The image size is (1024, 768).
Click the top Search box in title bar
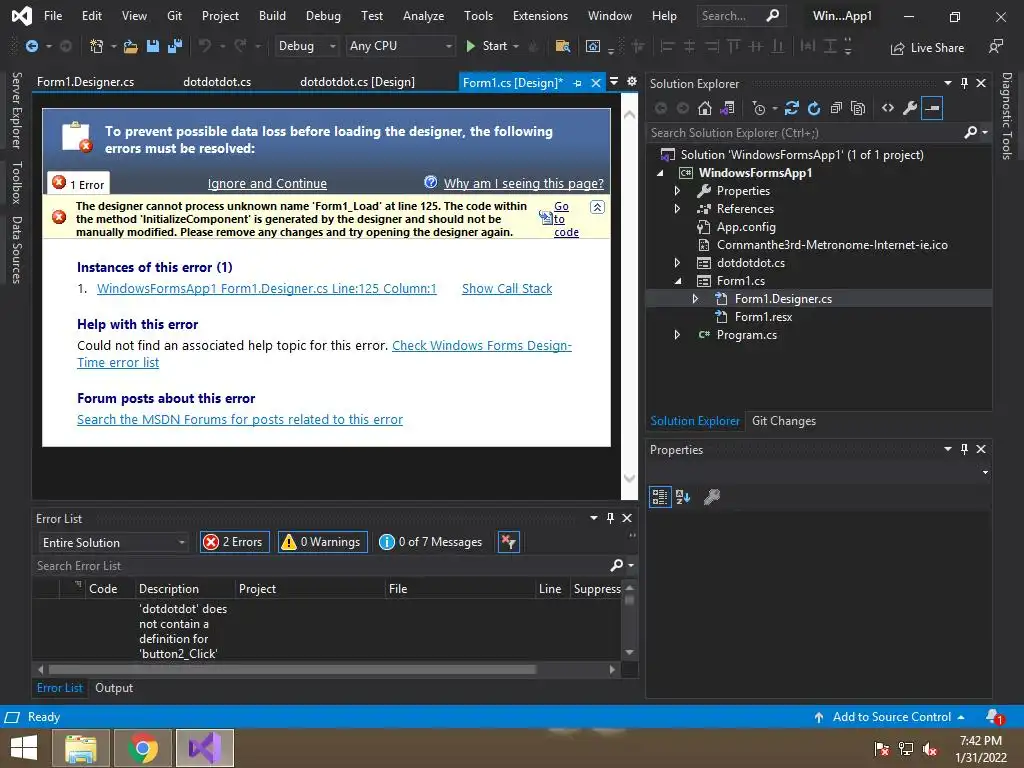tap(741, 16)
